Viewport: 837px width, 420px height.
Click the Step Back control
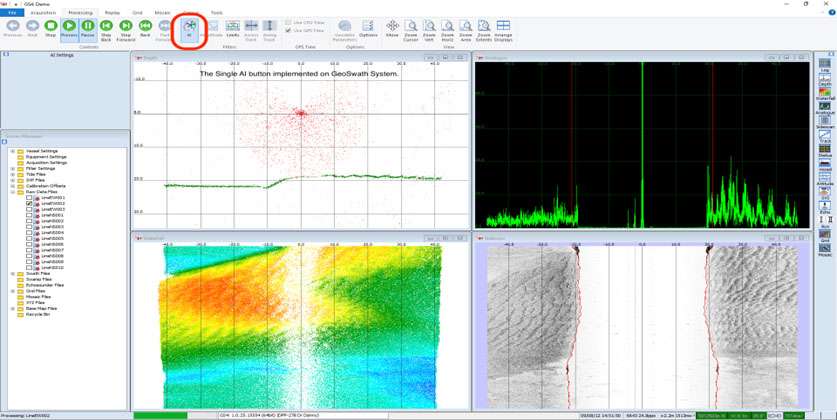point(106,29)
